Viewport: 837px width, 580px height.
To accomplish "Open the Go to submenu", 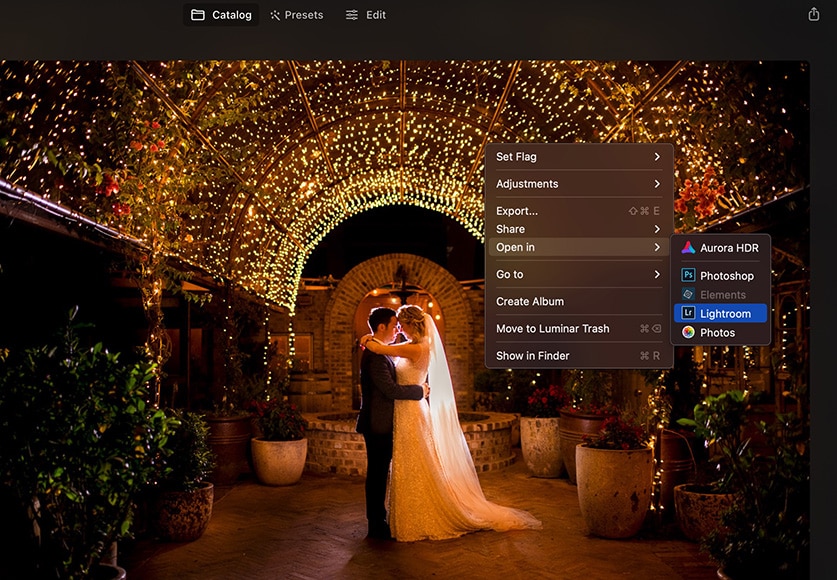I will 579,274.
